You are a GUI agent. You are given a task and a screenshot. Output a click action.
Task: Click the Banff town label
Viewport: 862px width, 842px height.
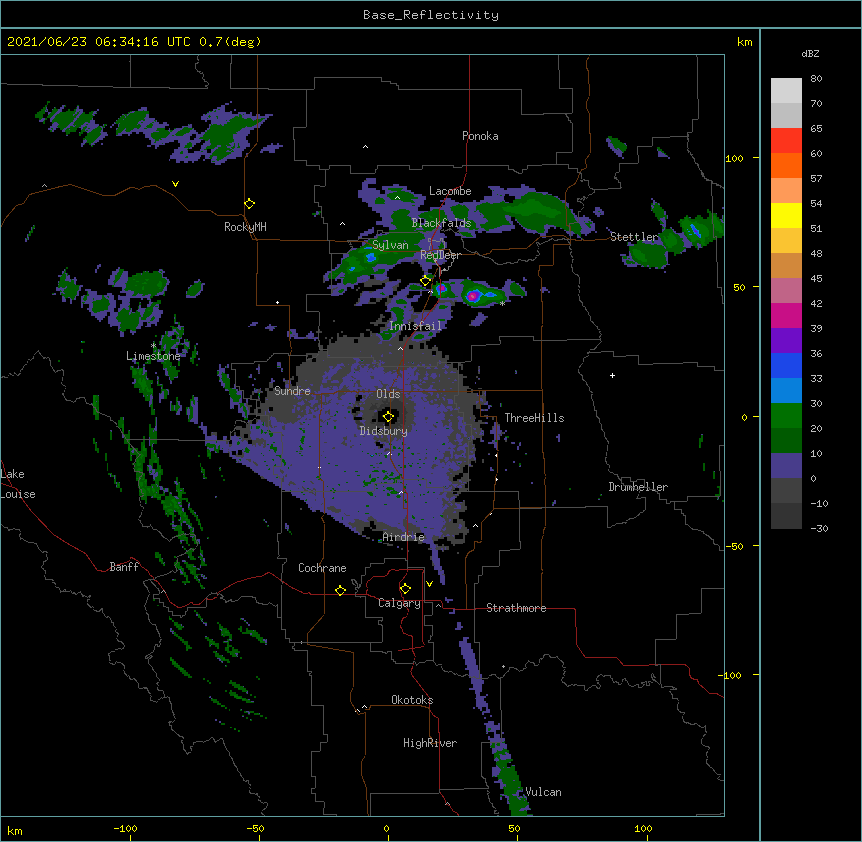click(124, 567)
